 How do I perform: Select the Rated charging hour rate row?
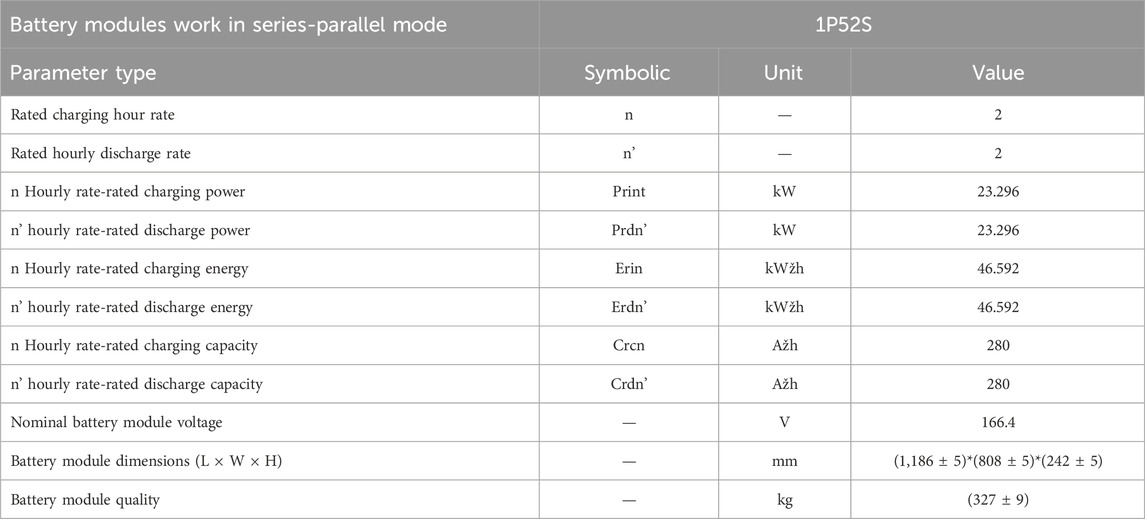[572, 115]
